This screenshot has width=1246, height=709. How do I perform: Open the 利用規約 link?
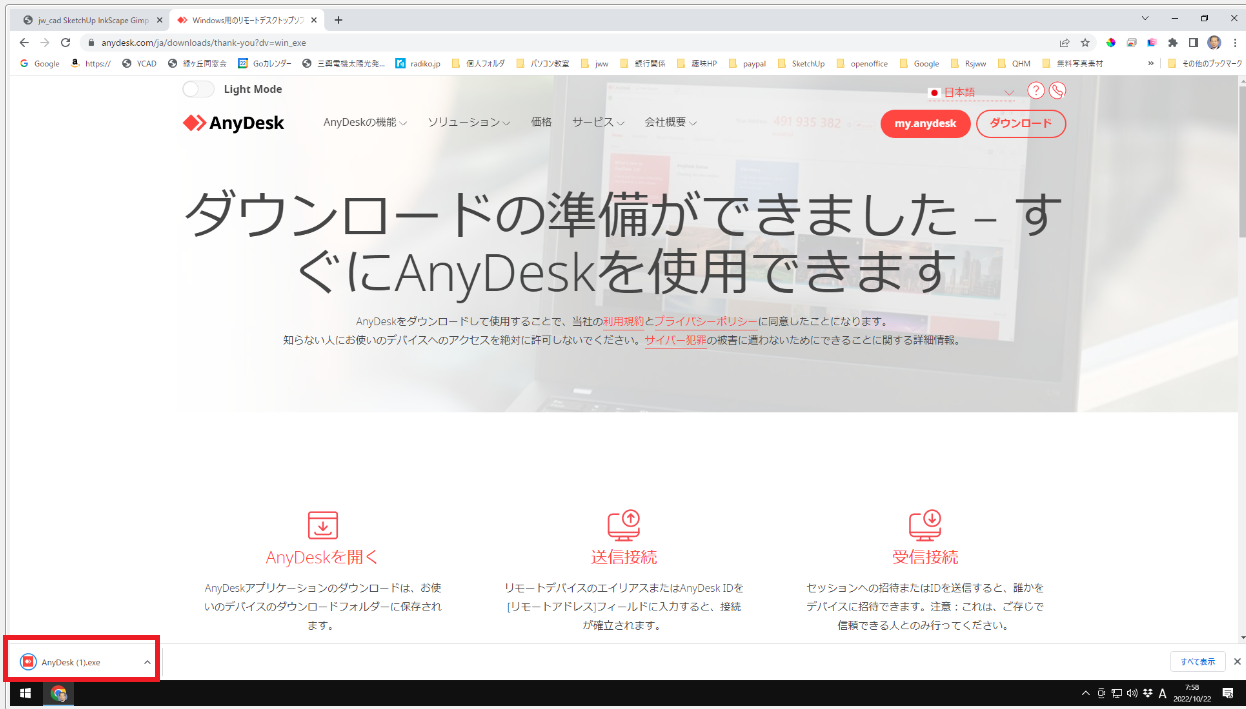tap(623, 321)
